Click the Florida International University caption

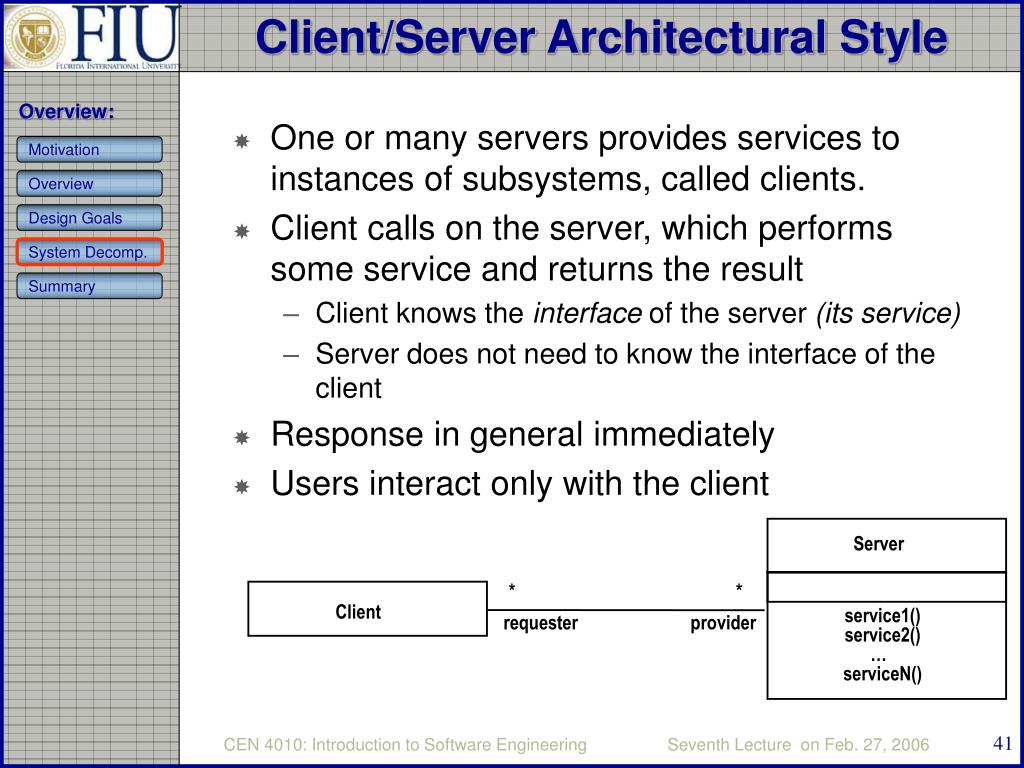[x=118, y=66]
